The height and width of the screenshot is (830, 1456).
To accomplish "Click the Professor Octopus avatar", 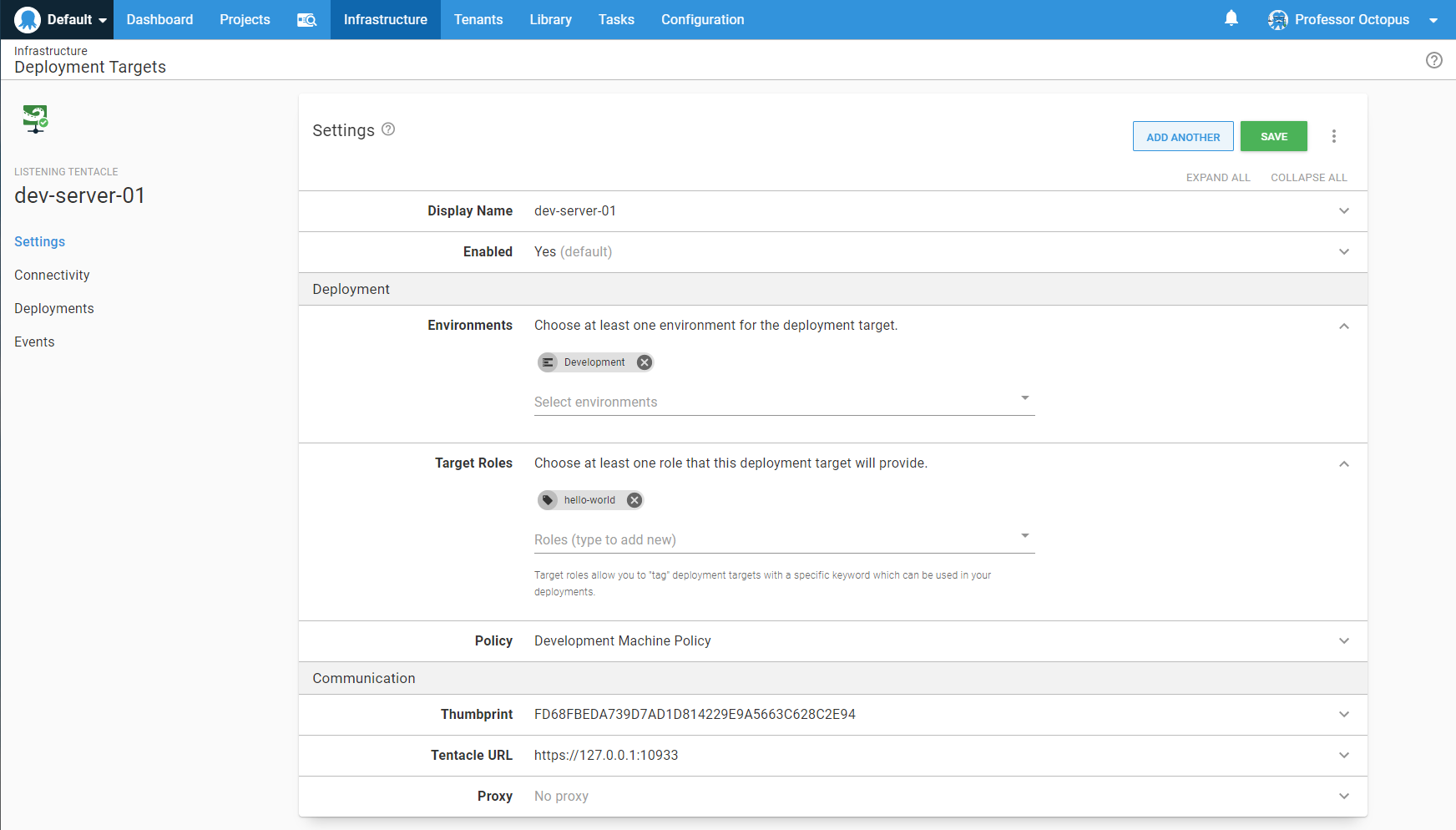I will click(1278, 19).
